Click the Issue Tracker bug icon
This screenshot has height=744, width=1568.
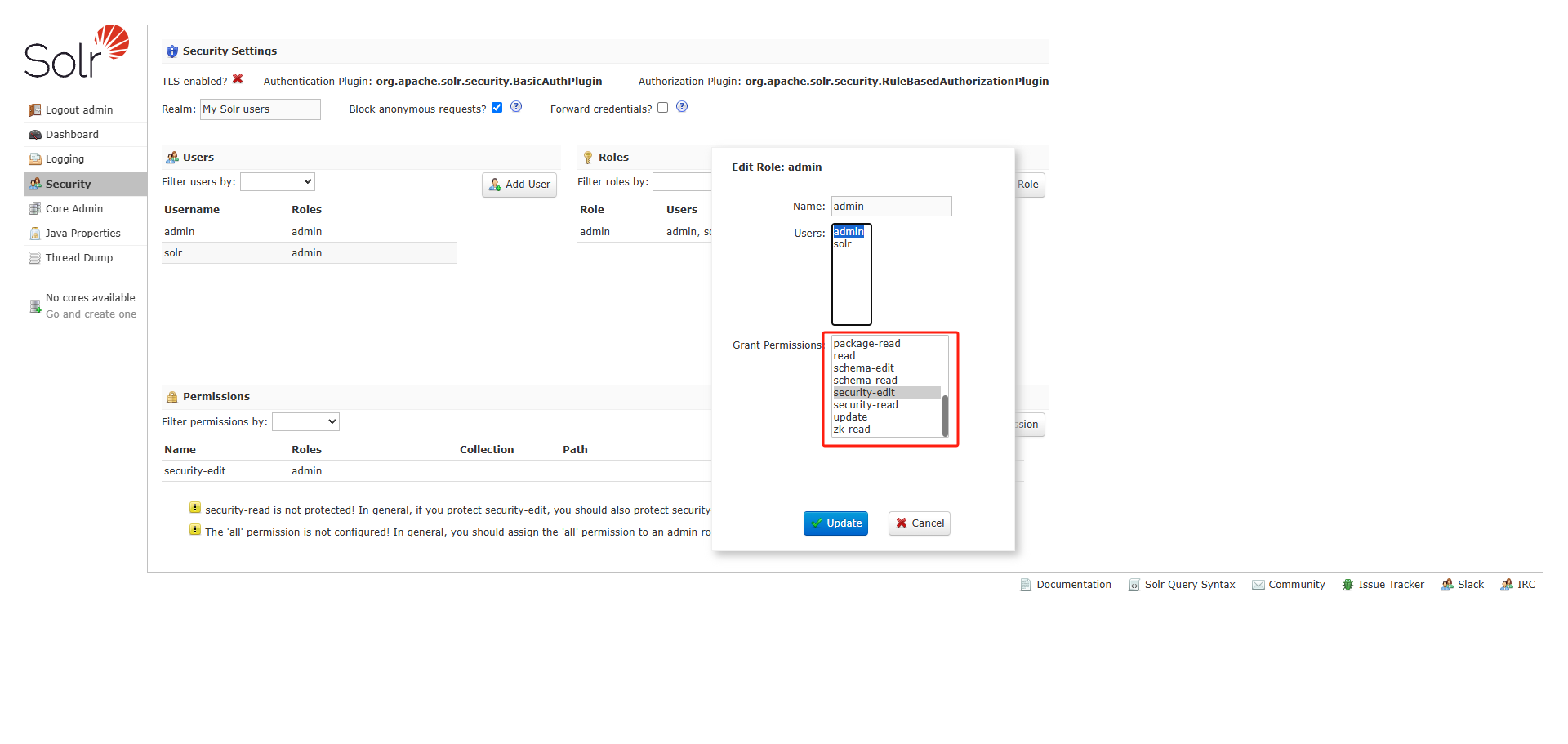click(1347, 585)
